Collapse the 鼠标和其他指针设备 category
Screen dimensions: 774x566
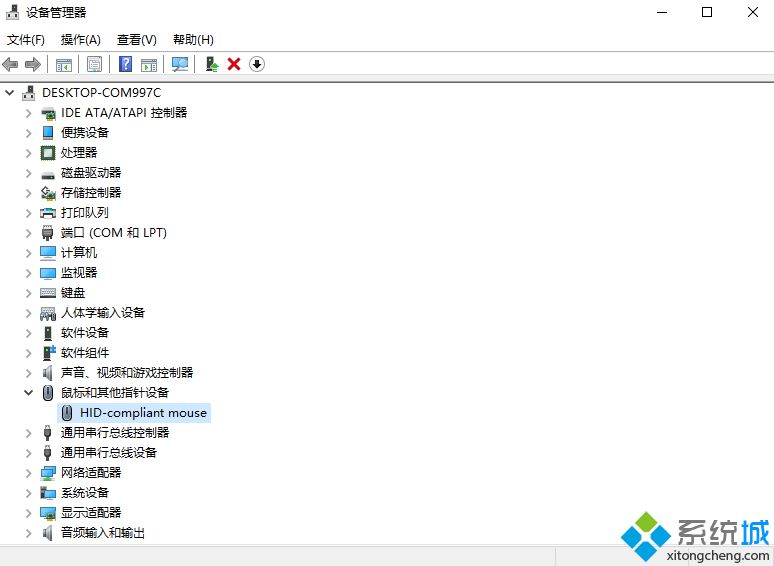29,393
